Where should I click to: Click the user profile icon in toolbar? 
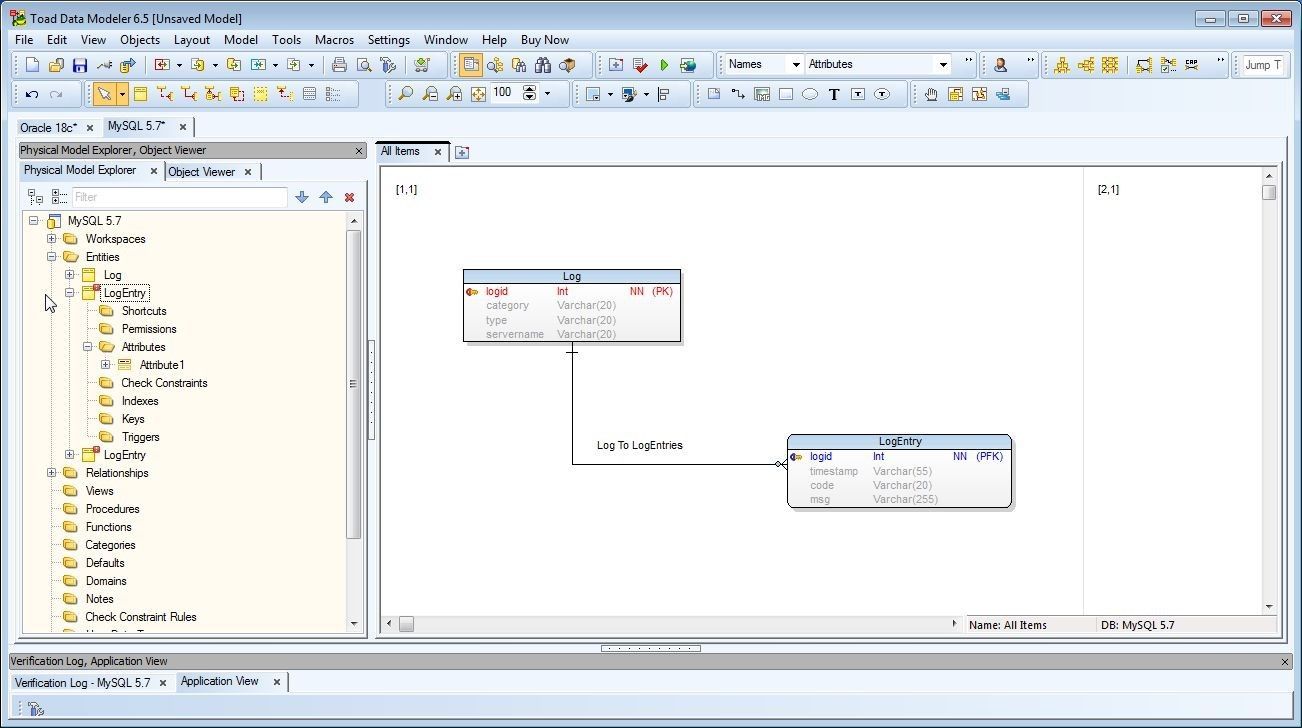tap(1000, 65)
